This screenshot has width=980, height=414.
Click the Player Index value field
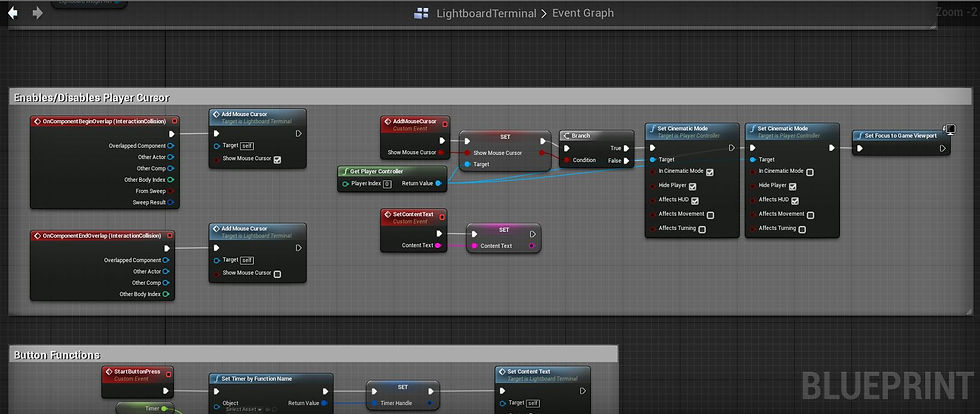(388, 184)
